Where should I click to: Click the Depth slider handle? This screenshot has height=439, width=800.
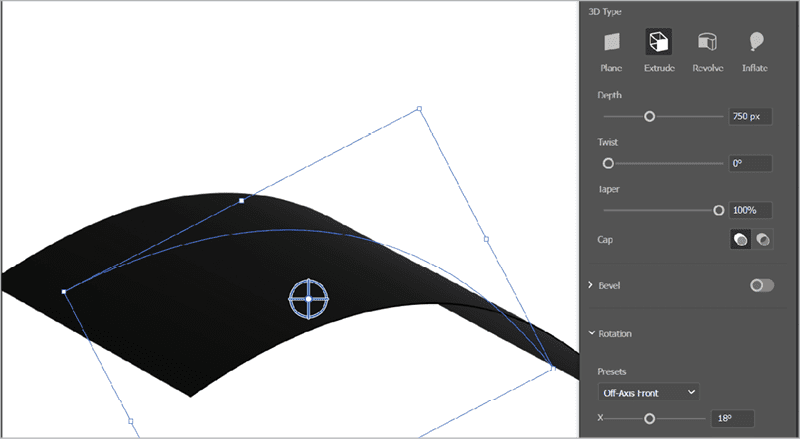tap(649, 116)
